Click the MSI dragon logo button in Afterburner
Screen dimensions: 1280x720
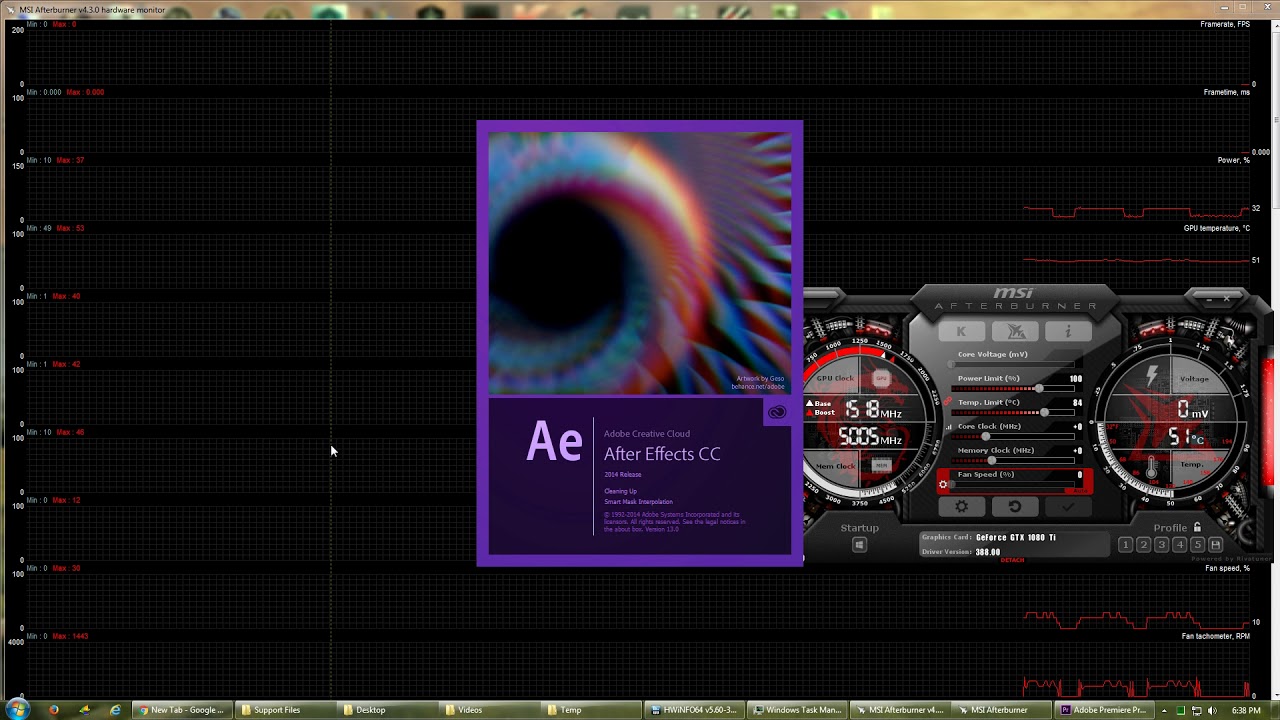1016,331
